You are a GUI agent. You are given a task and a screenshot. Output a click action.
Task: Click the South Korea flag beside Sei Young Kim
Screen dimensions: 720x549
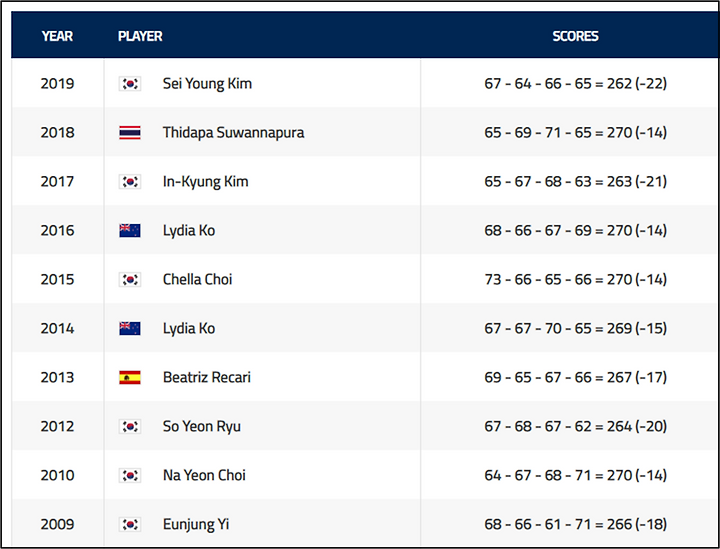(130, 84)
